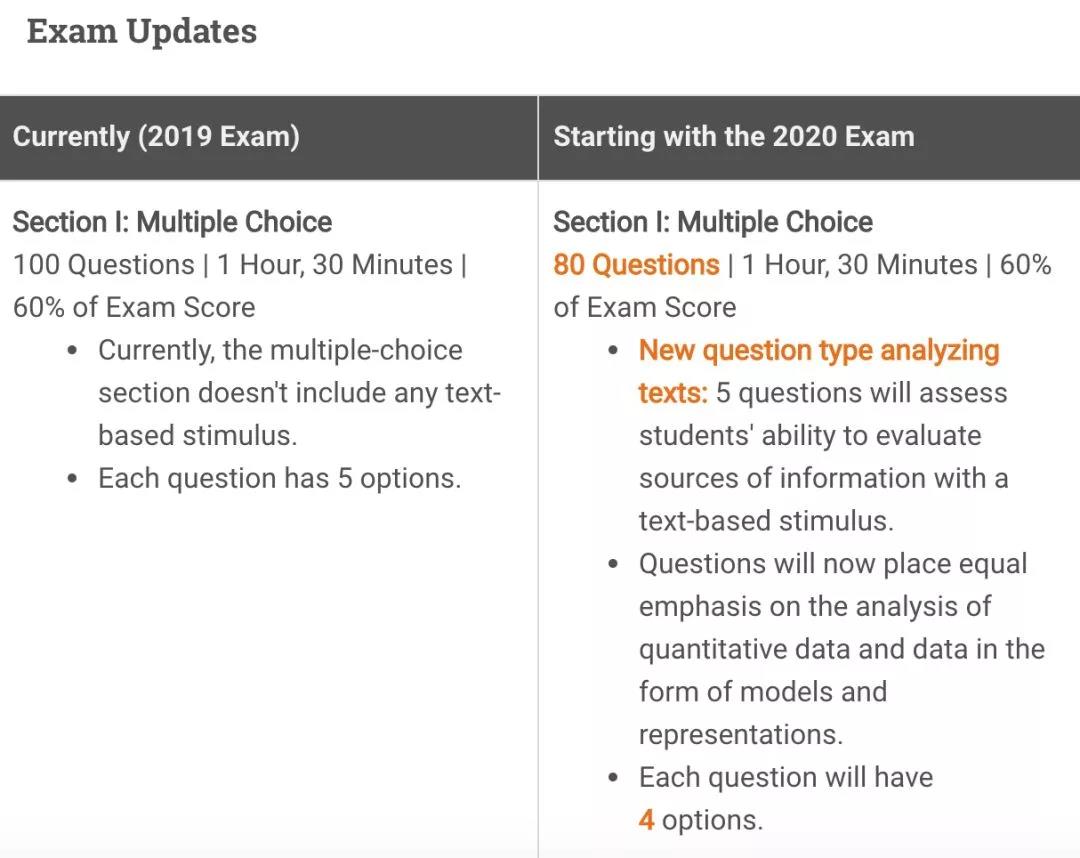Click the text-based stimulus phrase in 2020 column
Screen dimensions: 1080x858
pos(766,521)
